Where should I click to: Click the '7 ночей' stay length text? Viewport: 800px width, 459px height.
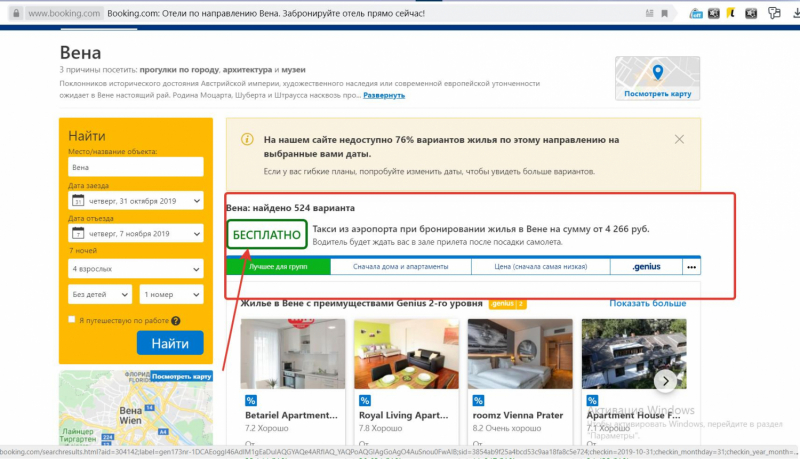tap(82, 250)
